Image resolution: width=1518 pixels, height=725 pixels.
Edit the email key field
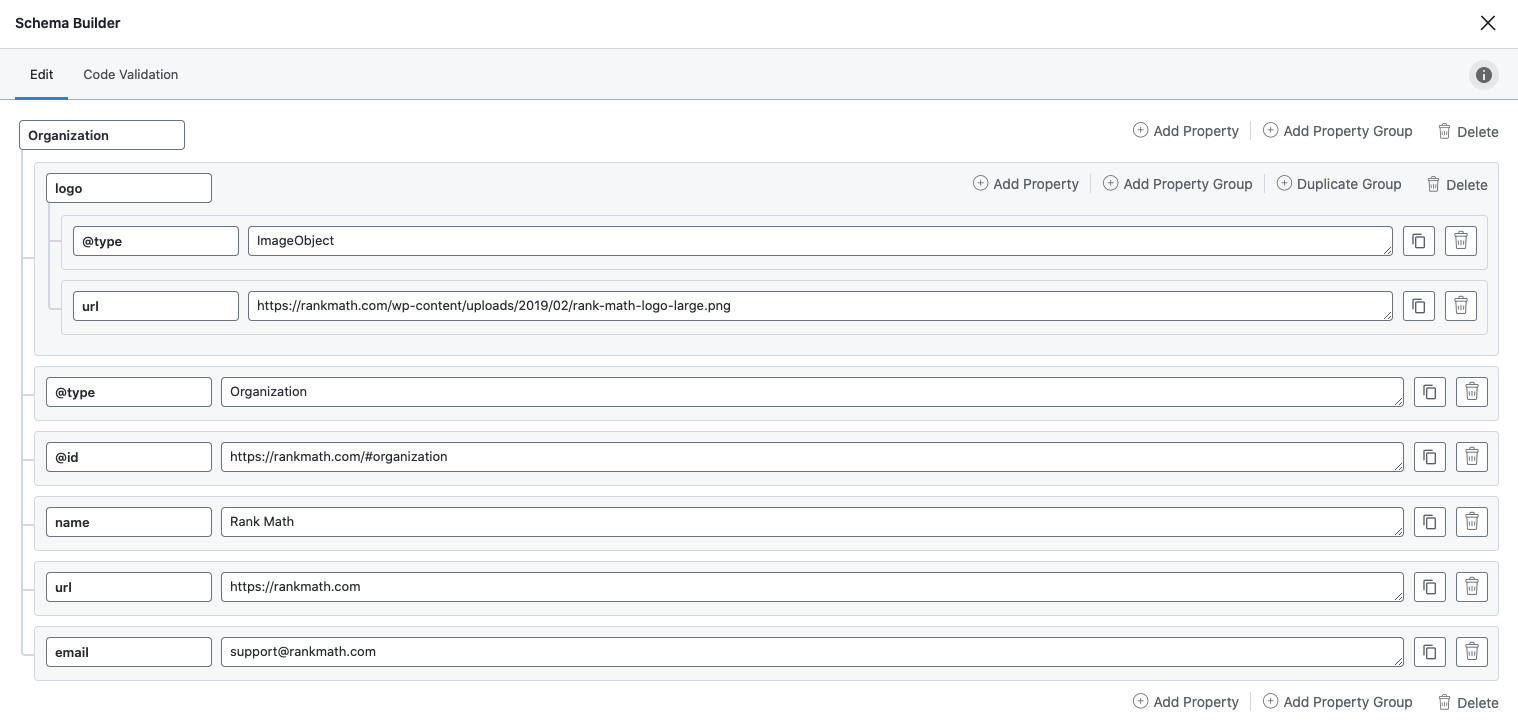point(129,652)
